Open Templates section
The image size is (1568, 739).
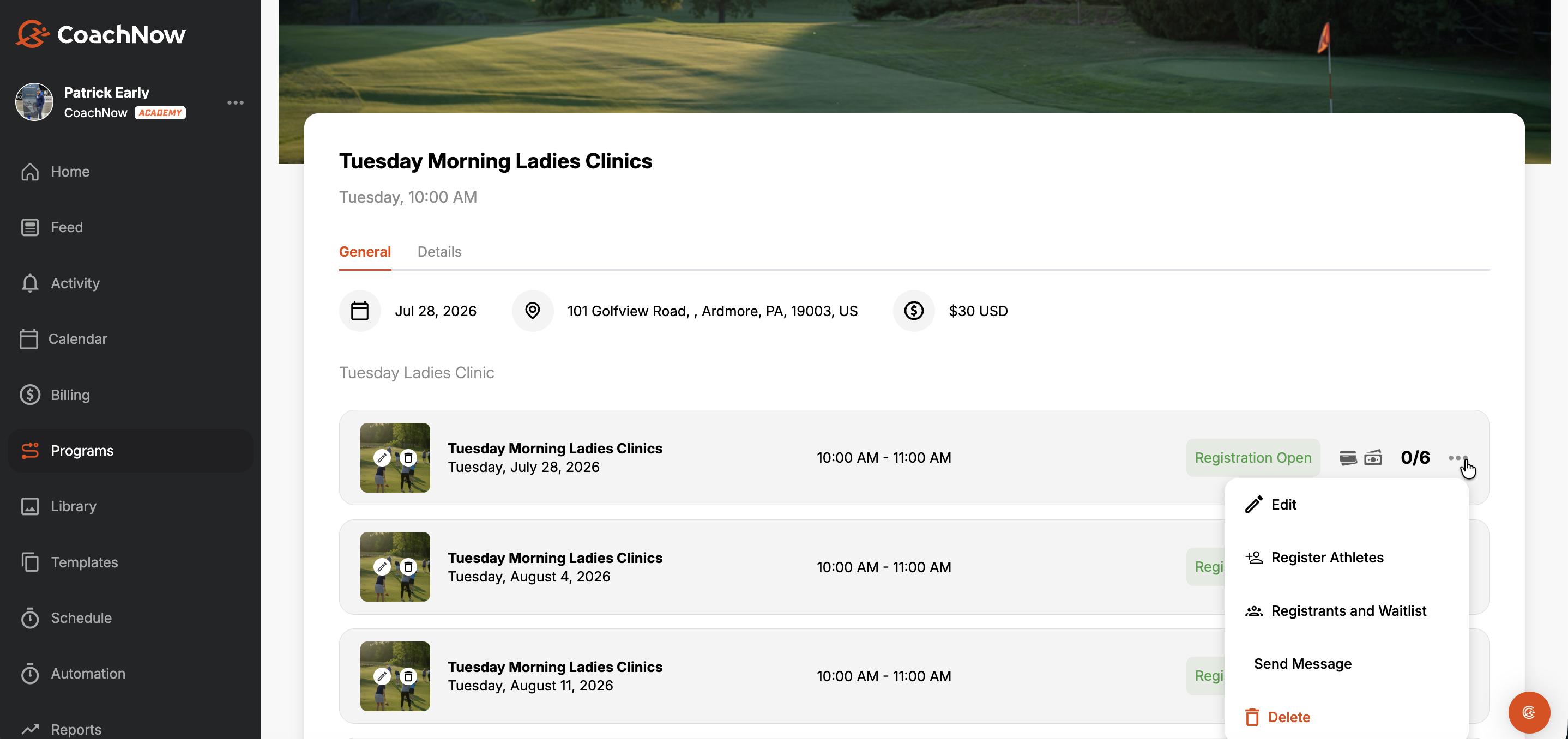point(85,562)
